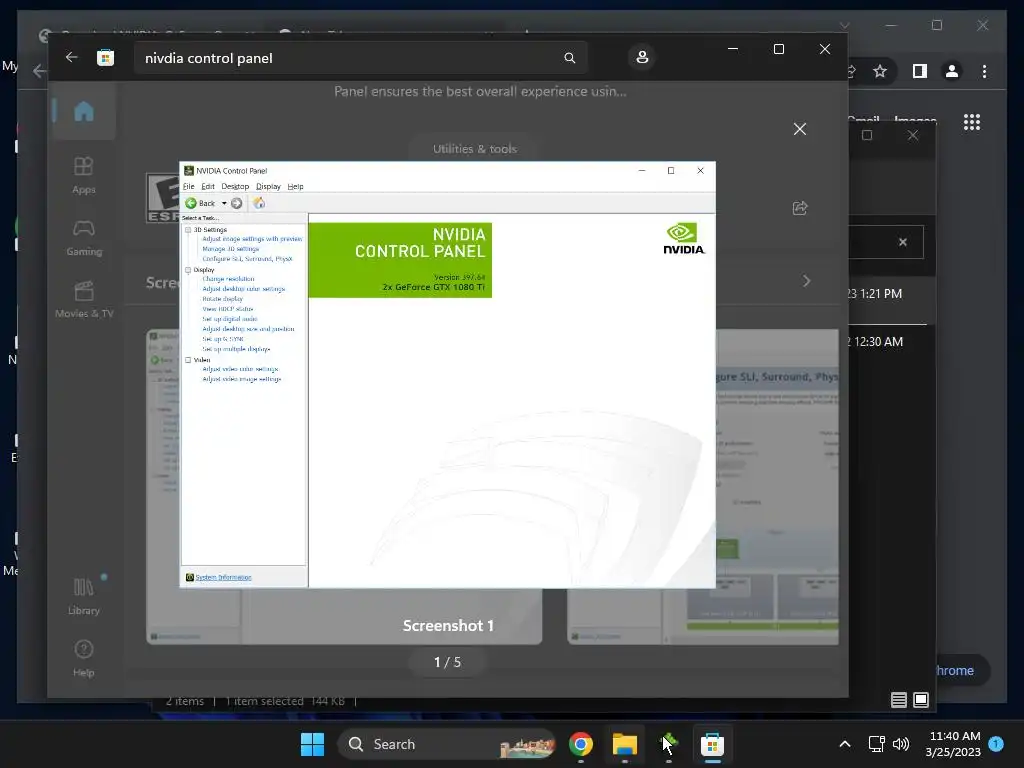Go back with the Microsoft Store back arrow
1024x768 pixels.
(72, 57)
